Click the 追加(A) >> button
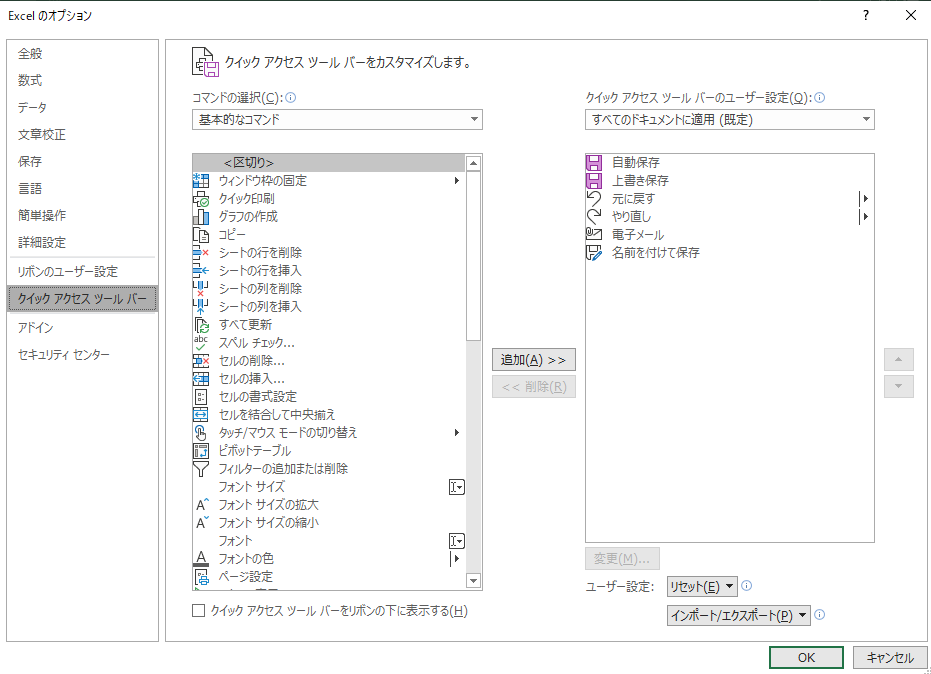The height and width of the screenshot is (674, 931). 534,360
